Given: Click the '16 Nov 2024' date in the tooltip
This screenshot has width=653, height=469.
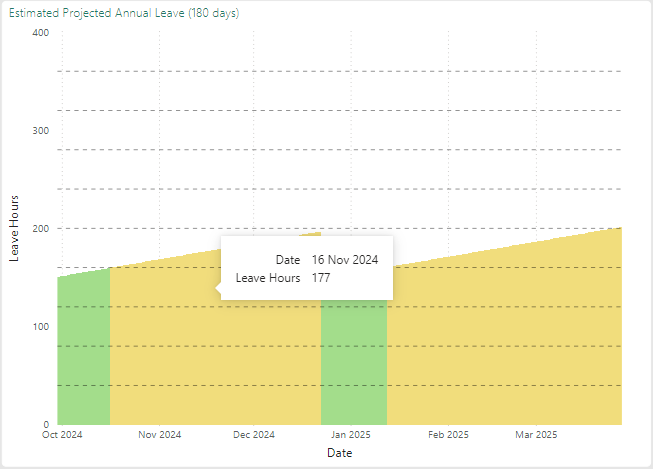Looking at the screenshot, I should (345, 260).
